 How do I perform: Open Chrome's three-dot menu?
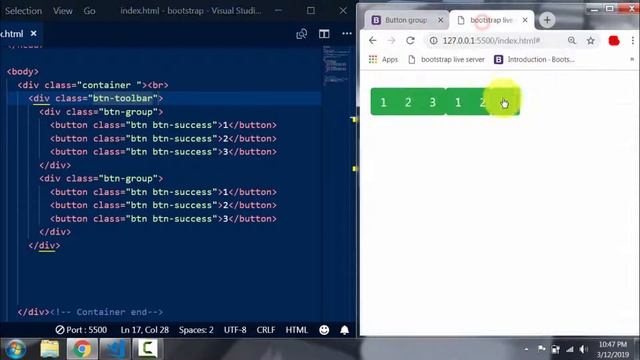pos(633,40)
